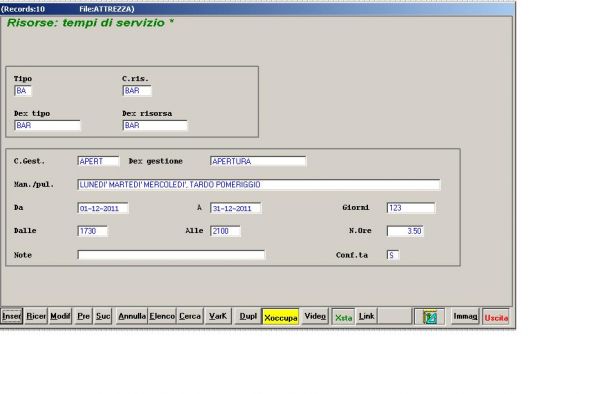Open the Elenco list button

point(162,316)
